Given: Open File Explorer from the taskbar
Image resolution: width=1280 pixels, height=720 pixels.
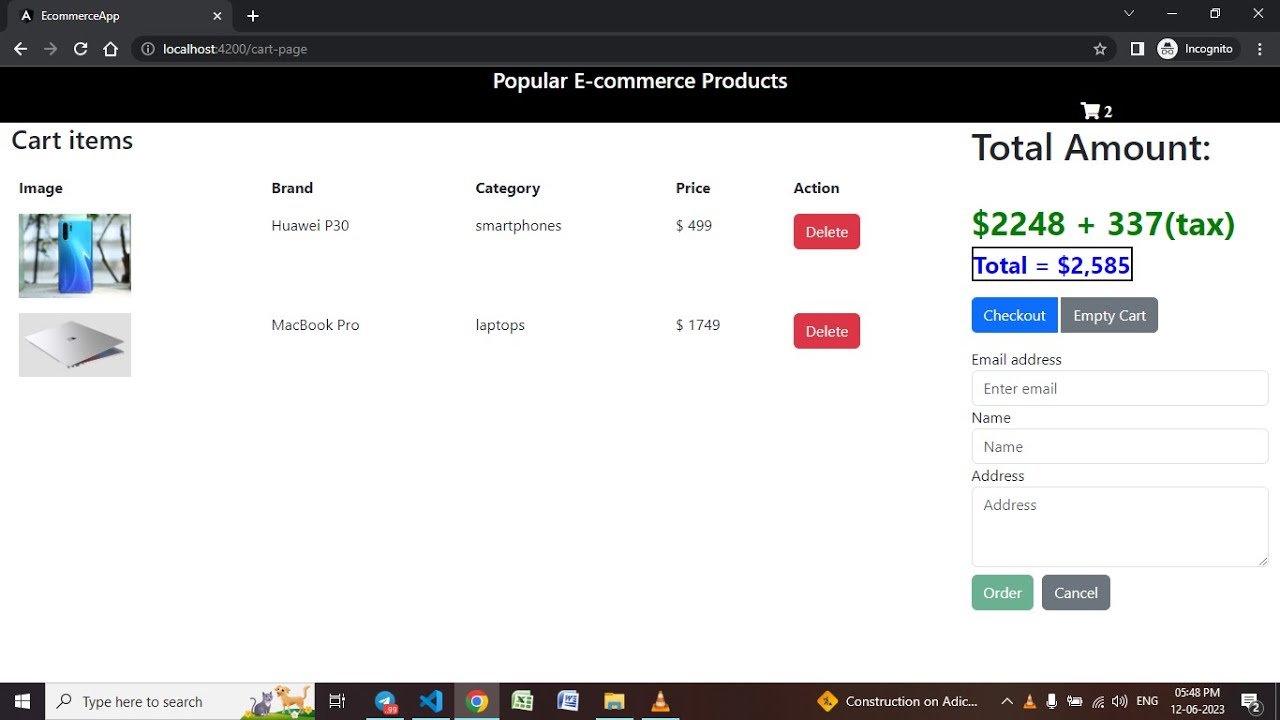Looking at the screenshot, I should [614, 701].
